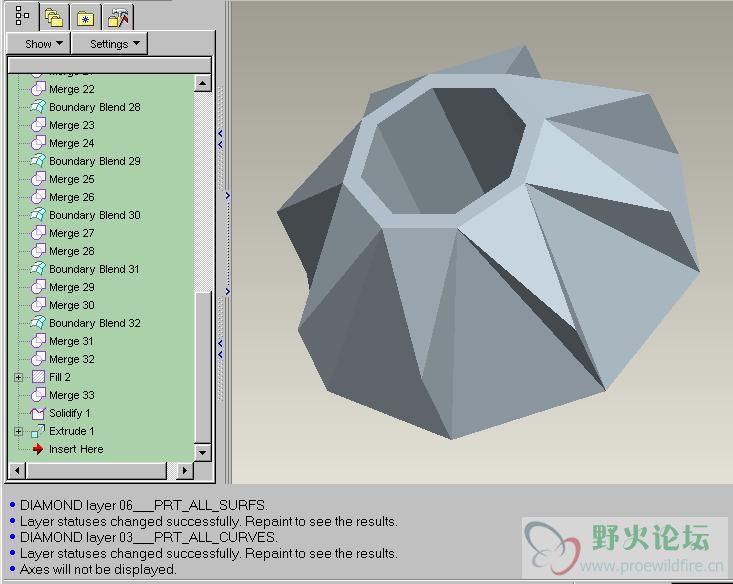Click the Boundary Blend 31 feature icon

point(38,269)
